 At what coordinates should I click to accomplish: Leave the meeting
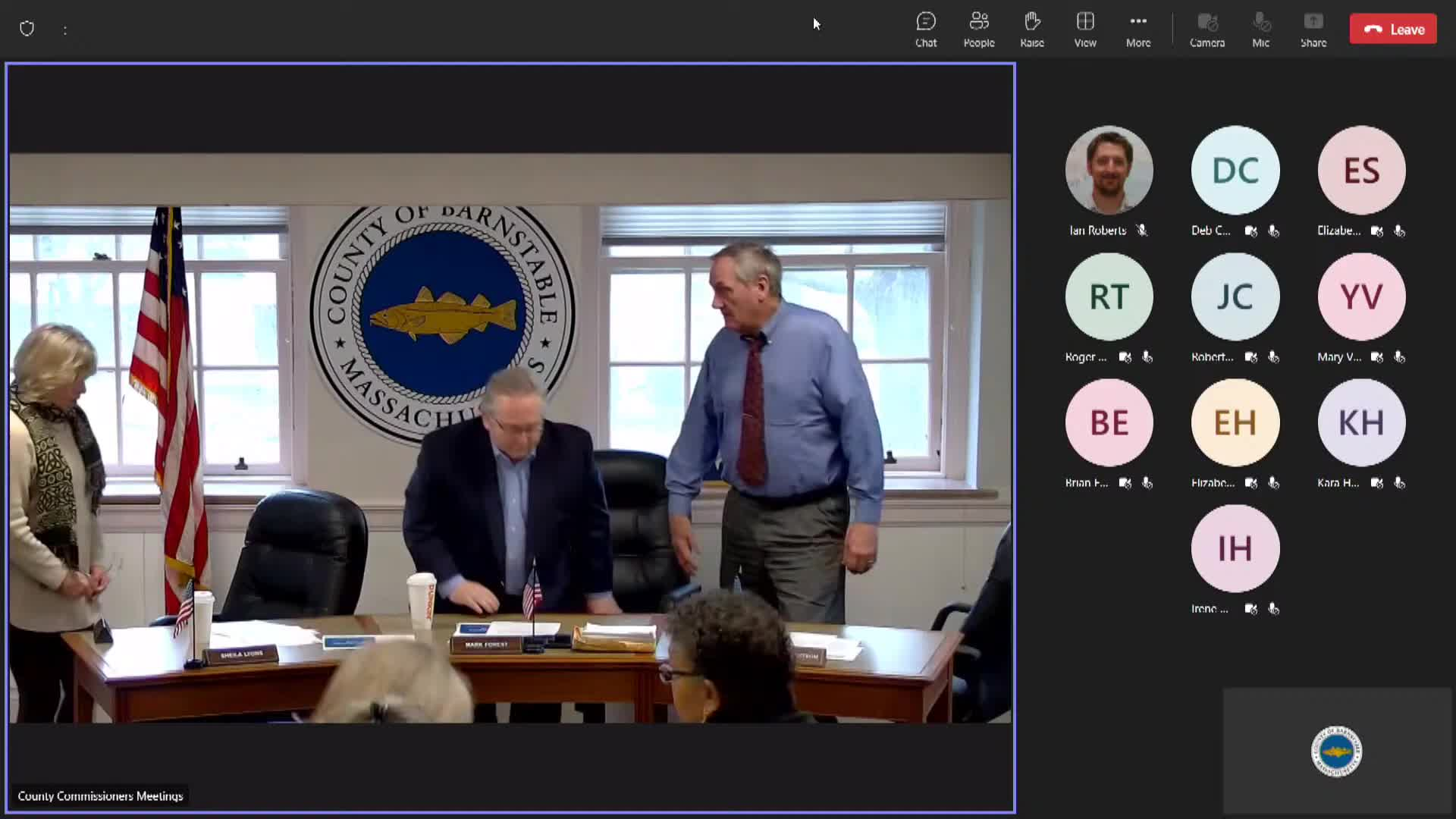pyautogui.click(x=1393, y=29)
